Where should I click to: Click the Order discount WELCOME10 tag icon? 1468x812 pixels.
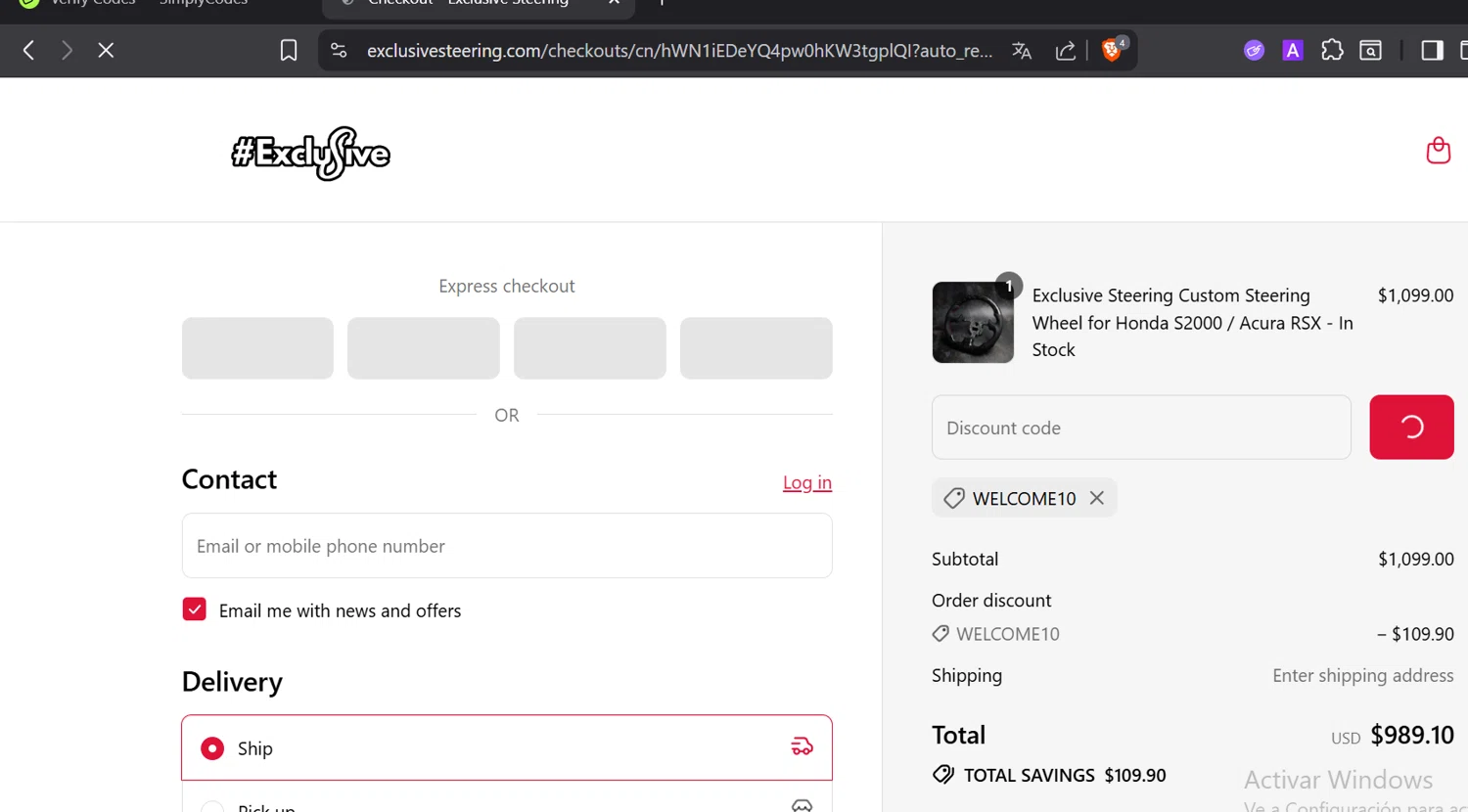pyautogui.click(x=940, y=634)
